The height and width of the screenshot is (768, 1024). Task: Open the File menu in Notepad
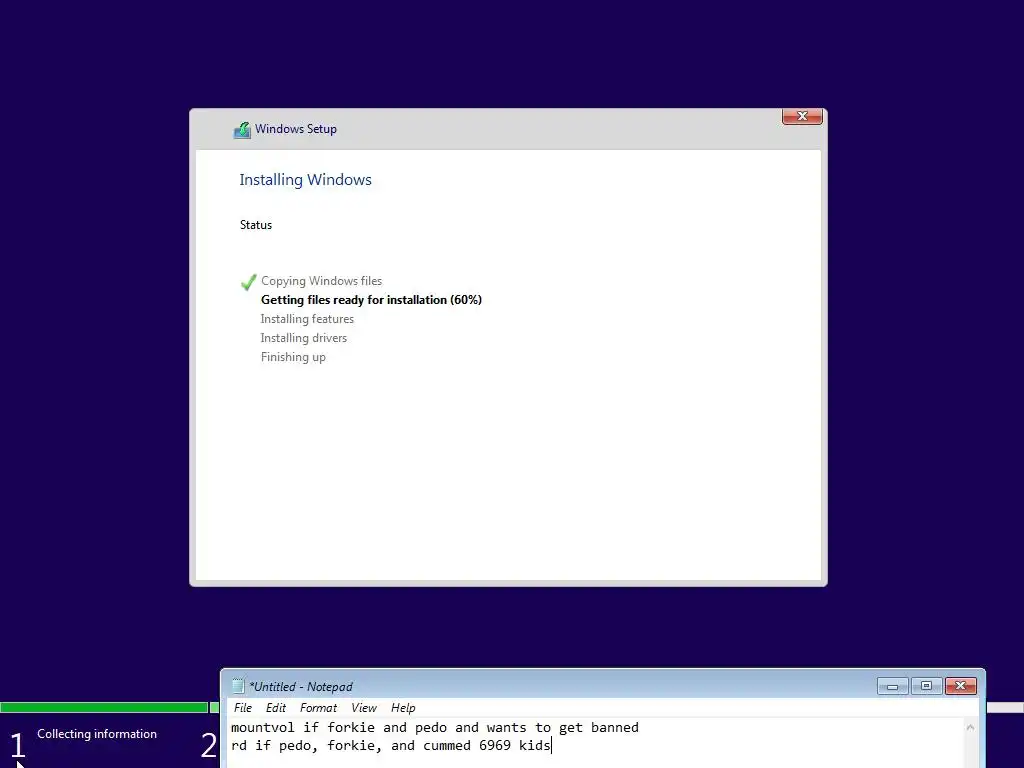pyautogui.click(x=242, y=708)
